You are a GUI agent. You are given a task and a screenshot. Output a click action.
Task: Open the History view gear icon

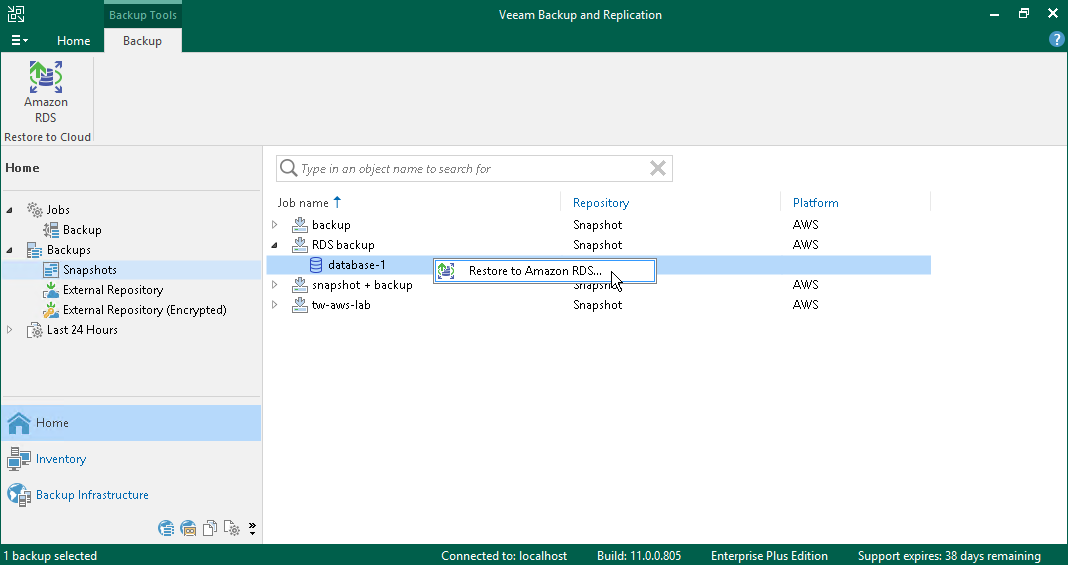231,529
